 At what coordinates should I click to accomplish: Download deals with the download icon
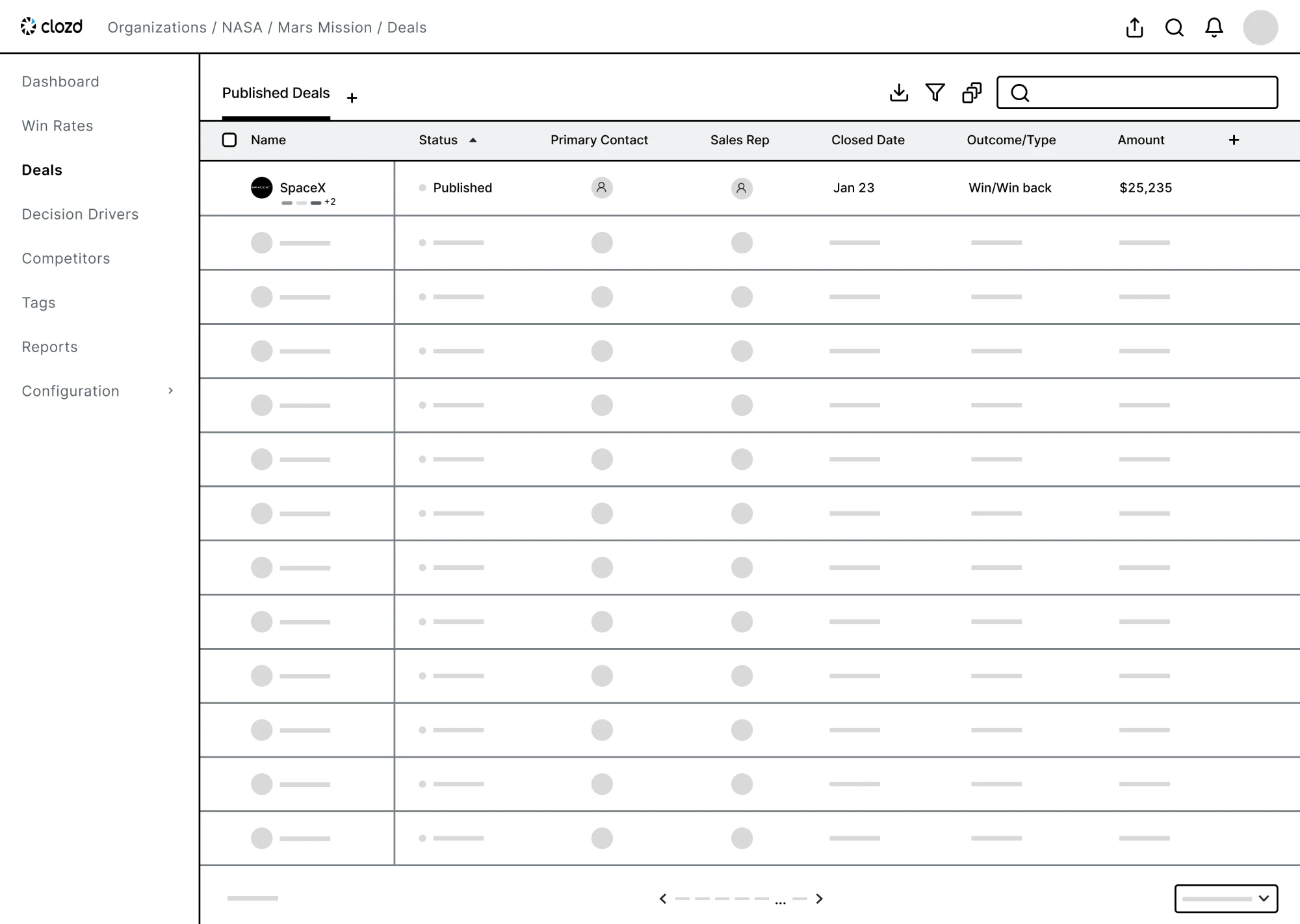coord(898,93)
